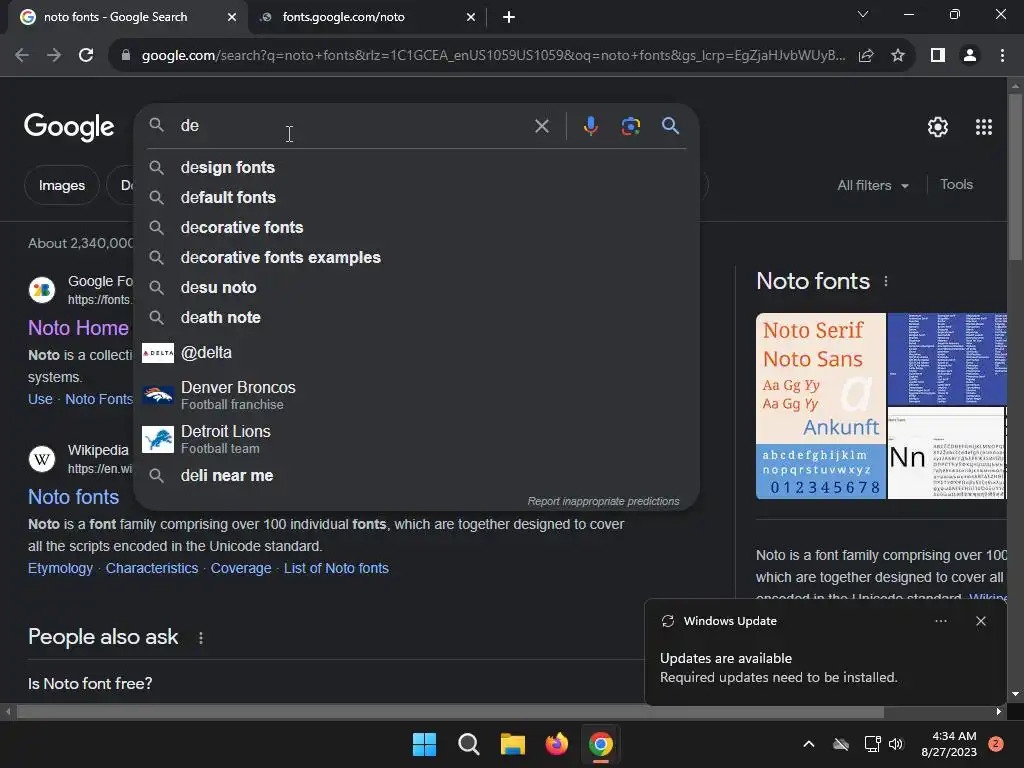
Task: Click the padlock site info icon
Action: 126,56
